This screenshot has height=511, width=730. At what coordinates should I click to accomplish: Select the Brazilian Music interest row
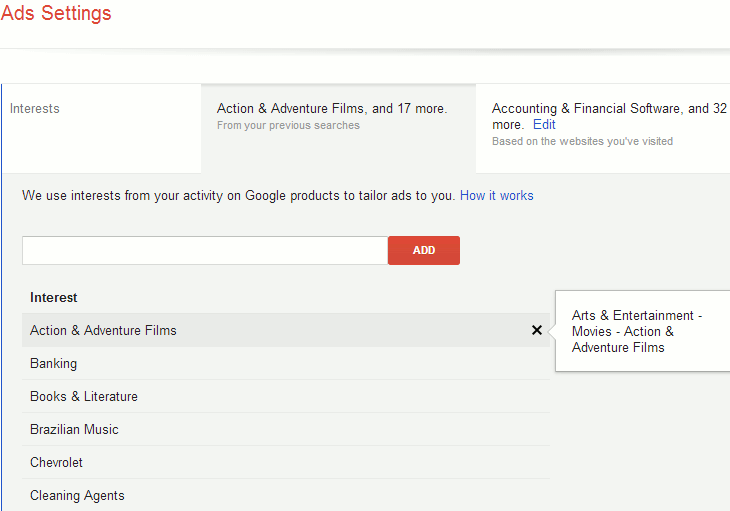(286, 430)
